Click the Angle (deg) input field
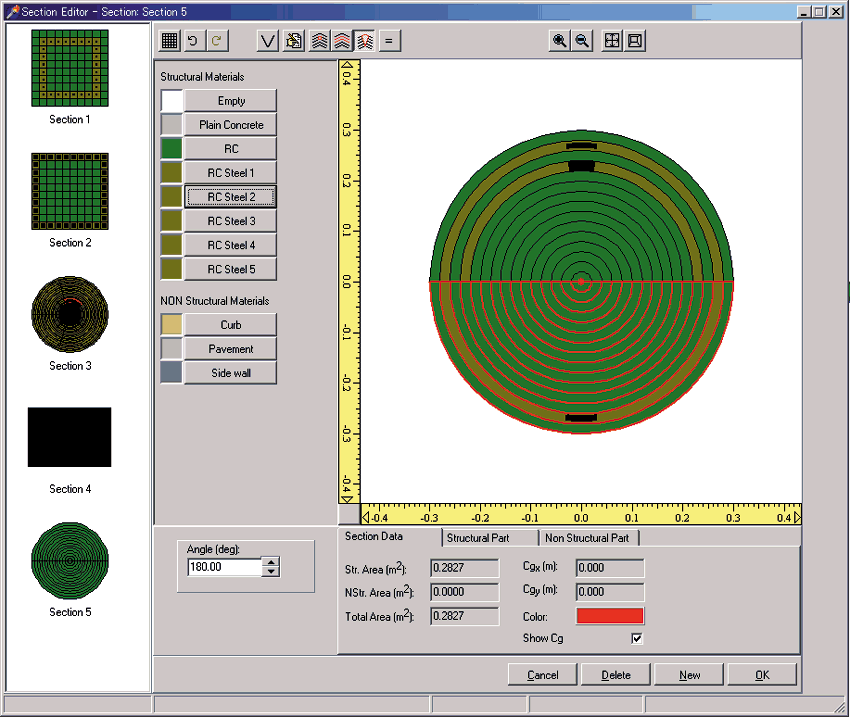 [224, 567]
